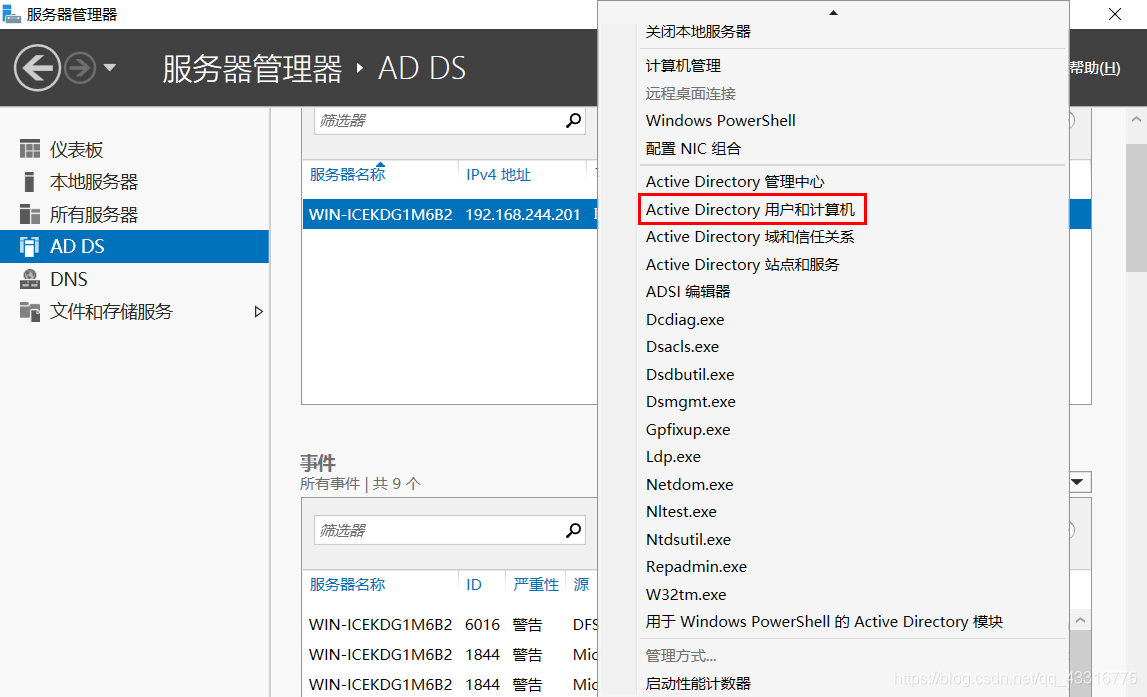
Task: Click the server icon beside 本地服务器
Action: coord(29,181)
